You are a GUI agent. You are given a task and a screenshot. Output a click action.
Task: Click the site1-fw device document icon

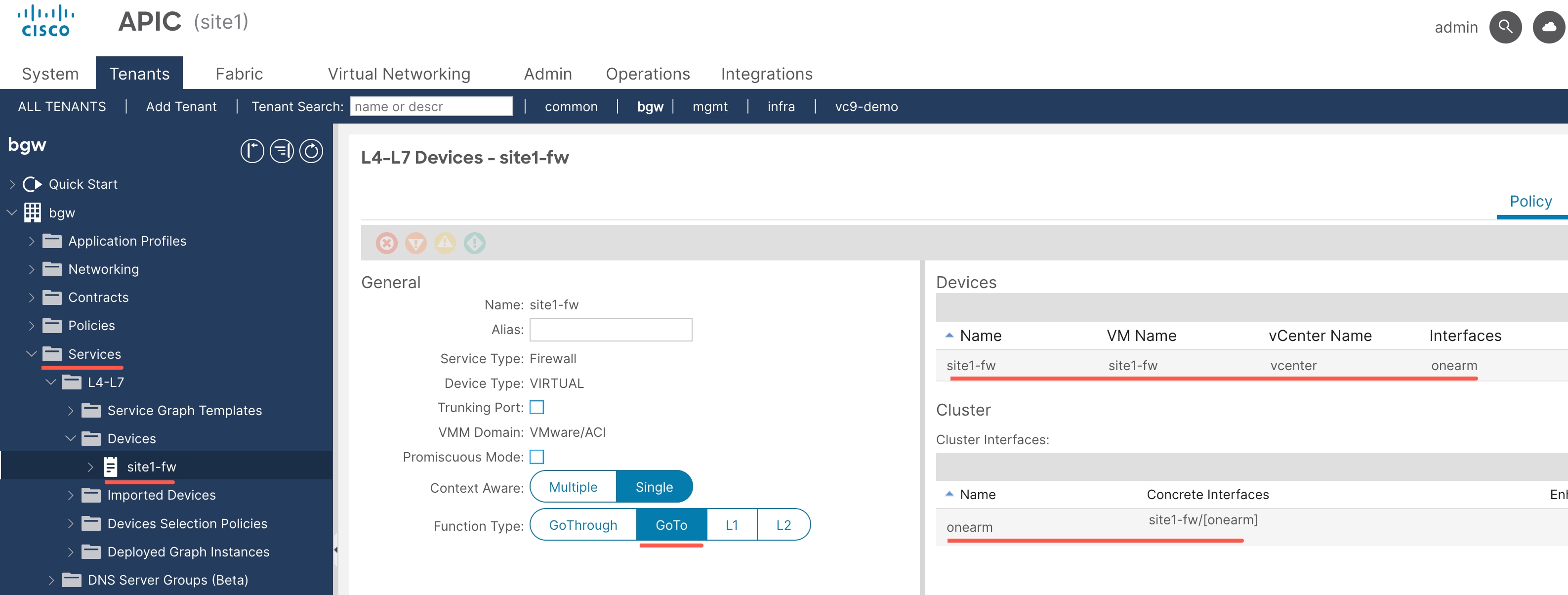[110, 467]
